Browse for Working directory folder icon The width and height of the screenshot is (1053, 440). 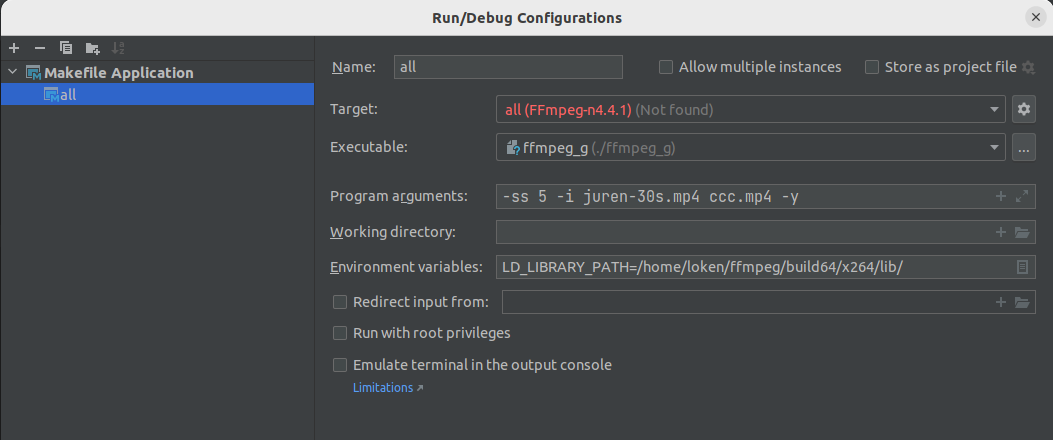1022,232
